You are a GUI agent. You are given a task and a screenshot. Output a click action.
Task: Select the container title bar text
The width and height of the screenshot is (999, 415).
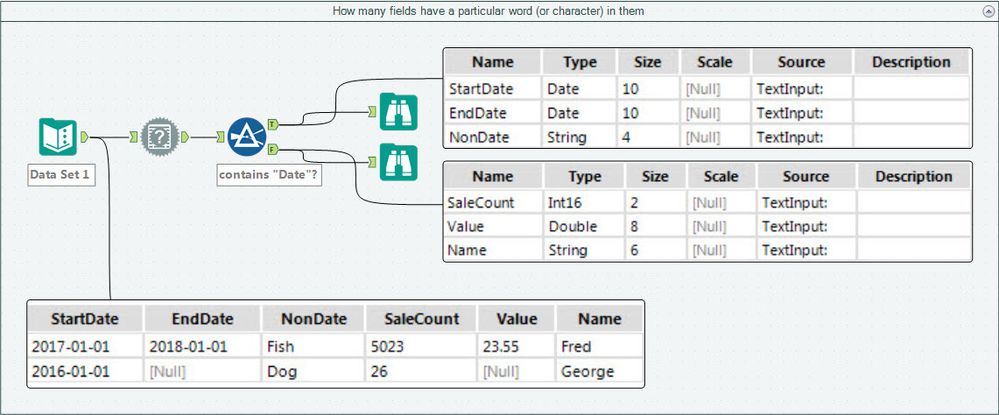point(488,11)
